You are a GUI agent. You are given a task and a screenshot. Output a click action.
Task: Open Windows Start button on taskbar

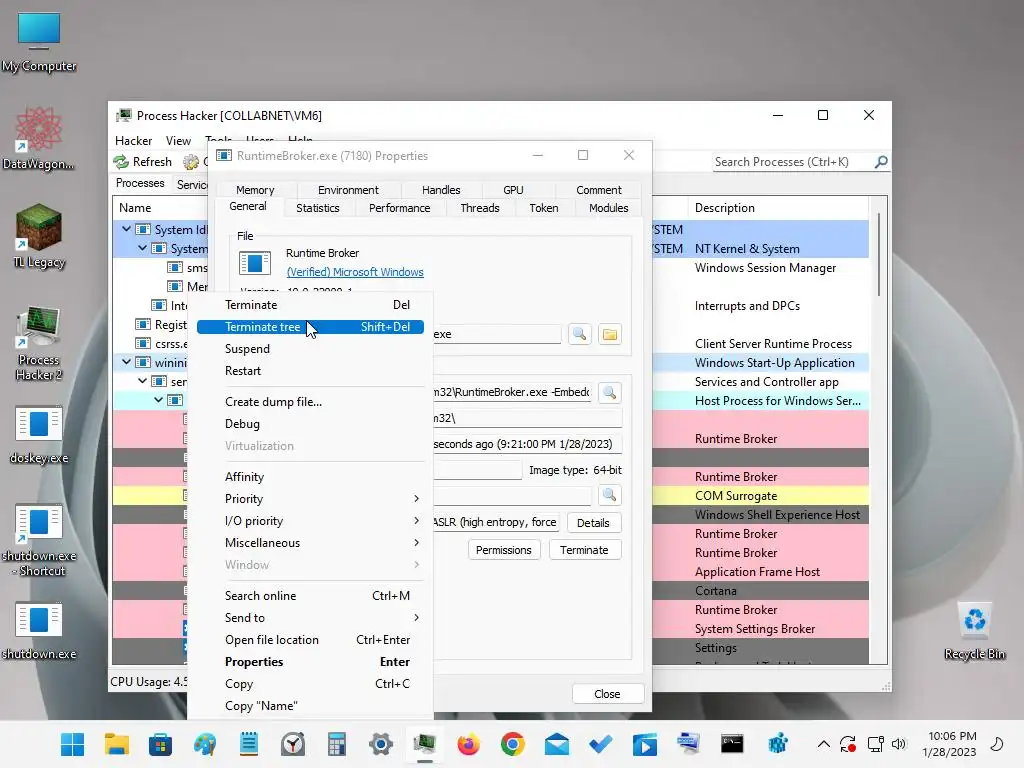click(72, 744)
